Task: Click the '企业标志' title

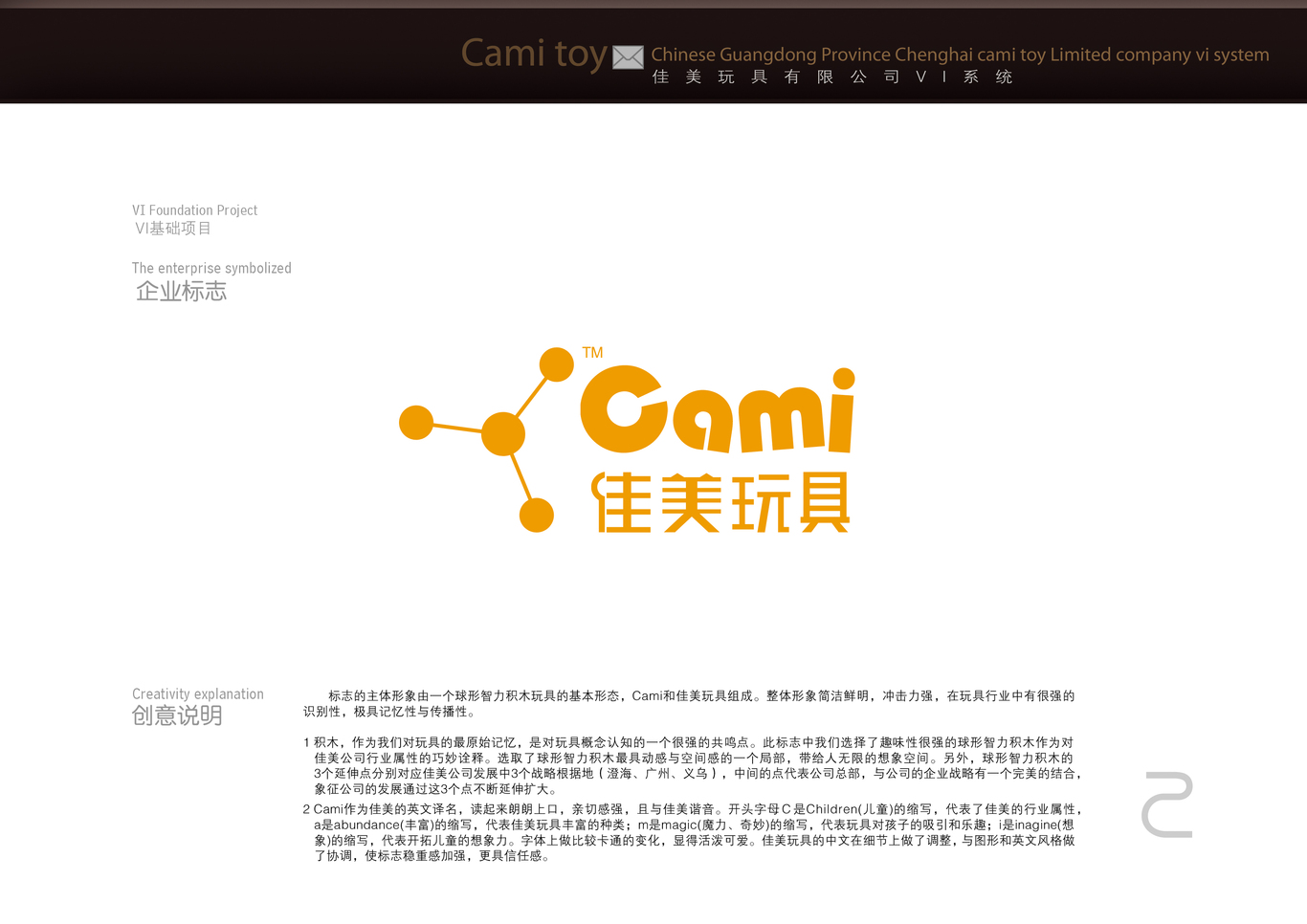Action: pyautogui.click(x=181, y=292)
